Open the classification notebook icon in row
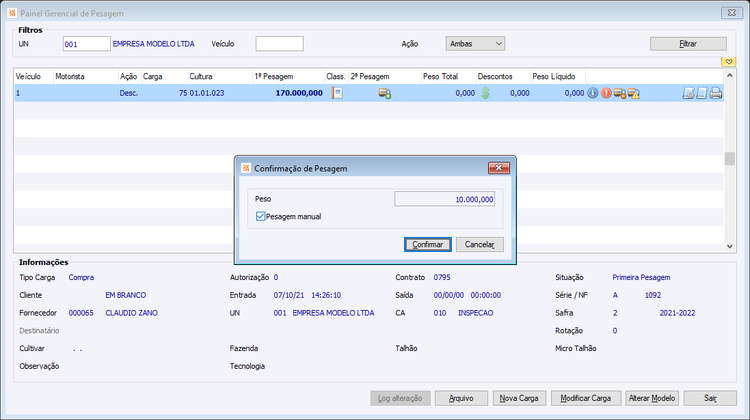Viewport: 750px width, 420px height. [x=337, y=93]
